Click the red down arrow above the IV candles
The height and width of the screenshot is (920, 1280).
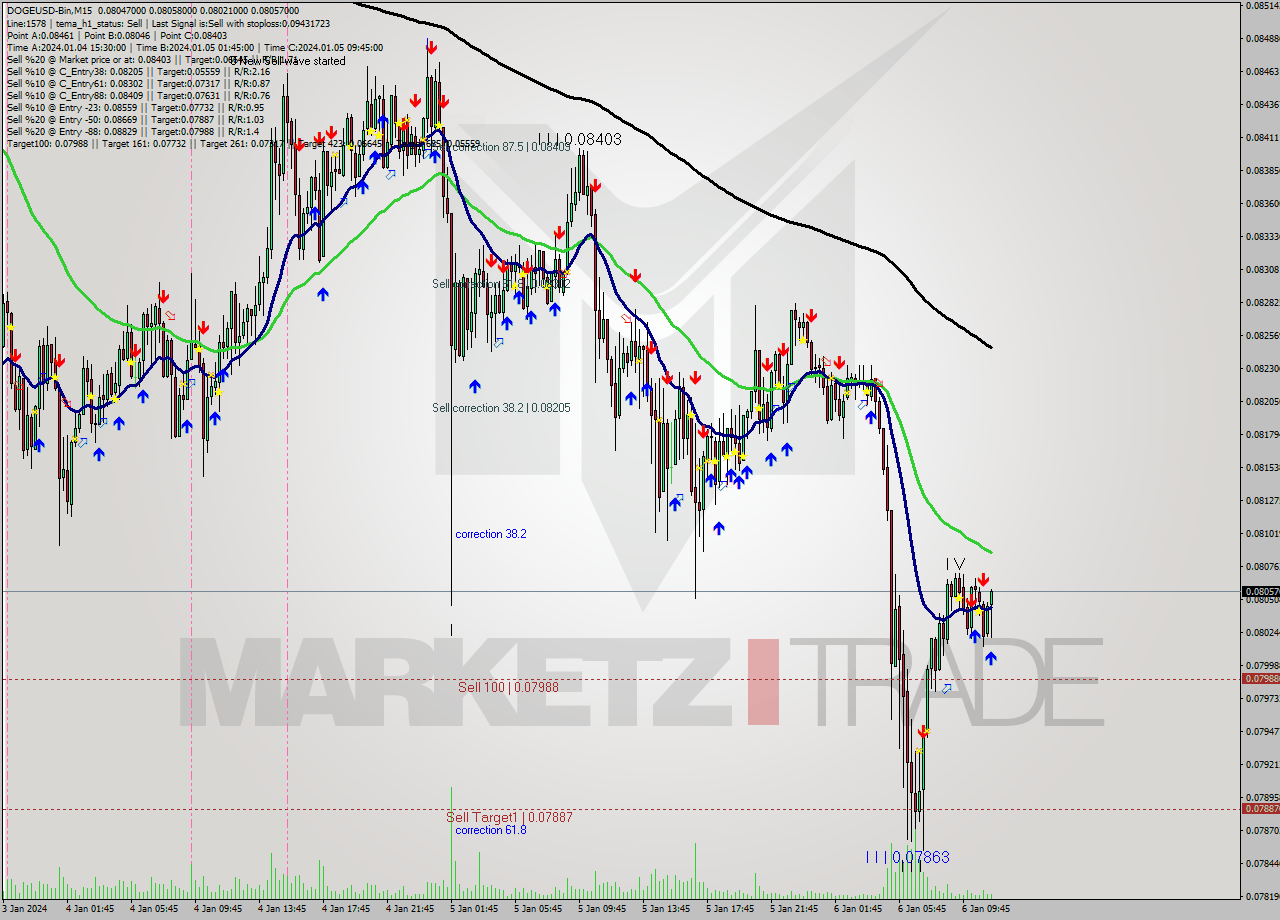click(x=984, y=579)
